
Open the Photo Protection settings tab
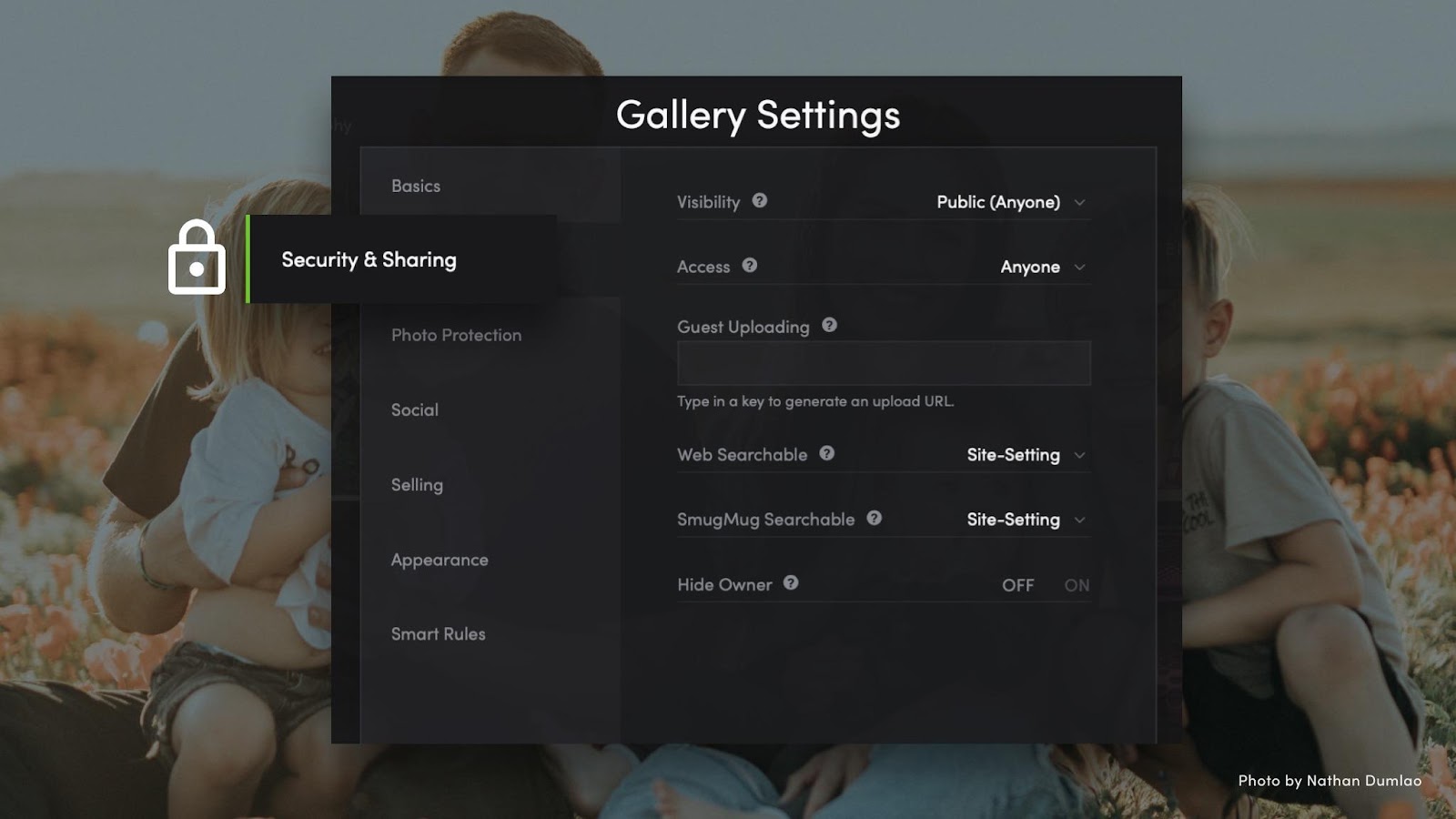point(455,335)
